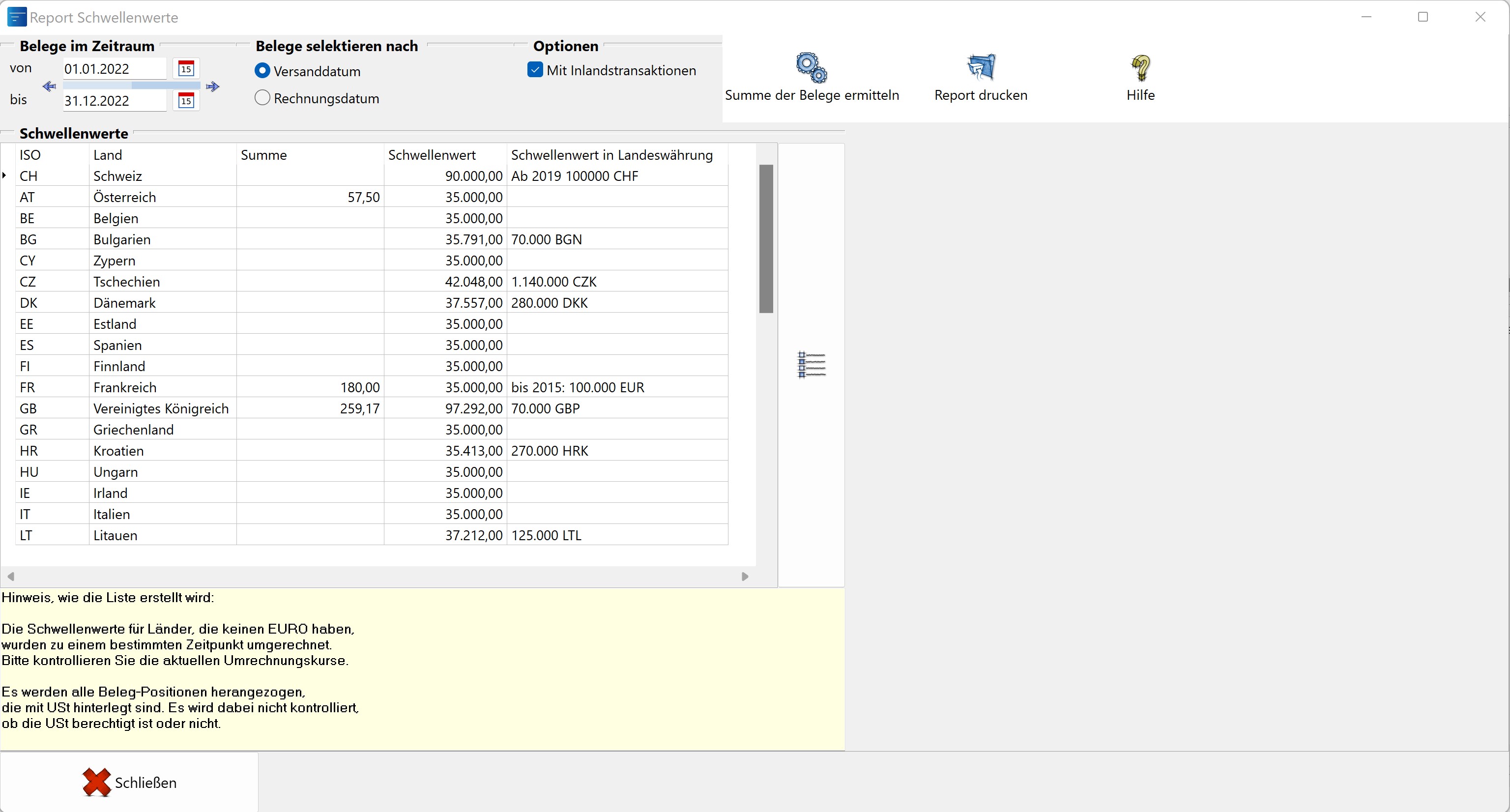Click the app icon in title bar
The height and width of the screenshot is (812, 1510).
click(x=16, y=17)
